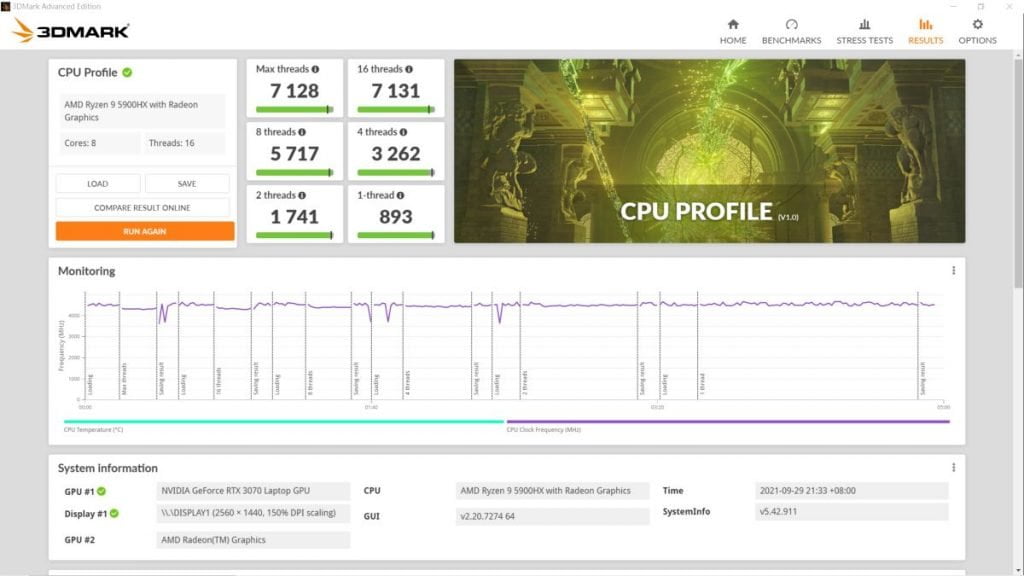Click the info icon beside 1-thread
Image resolution: width=1024 pixels, height=576 pixels.
tap(401, 196)
